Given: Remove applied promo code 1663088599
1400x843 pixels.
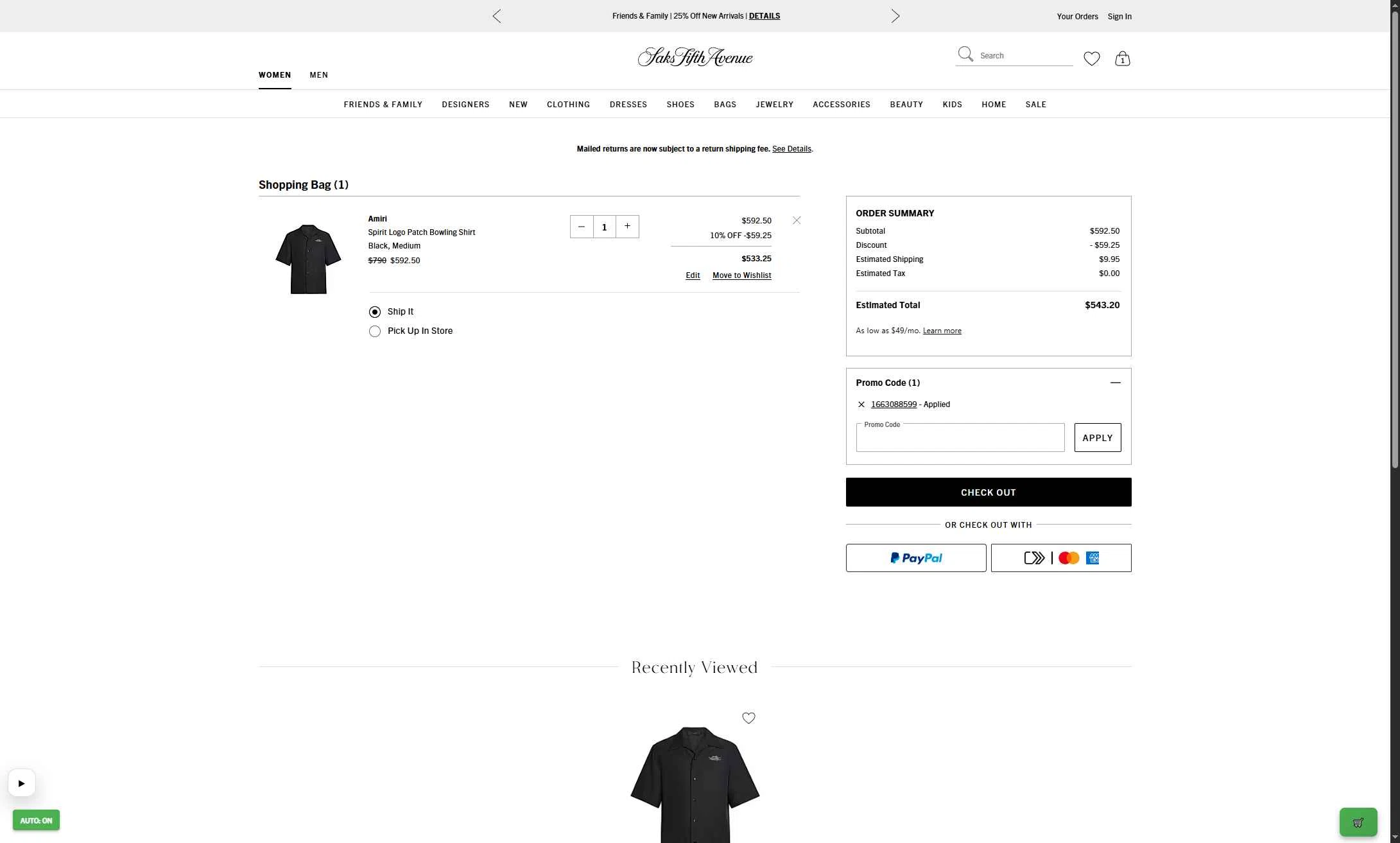Looking at the screenshot, I should (x=861, y=404).
